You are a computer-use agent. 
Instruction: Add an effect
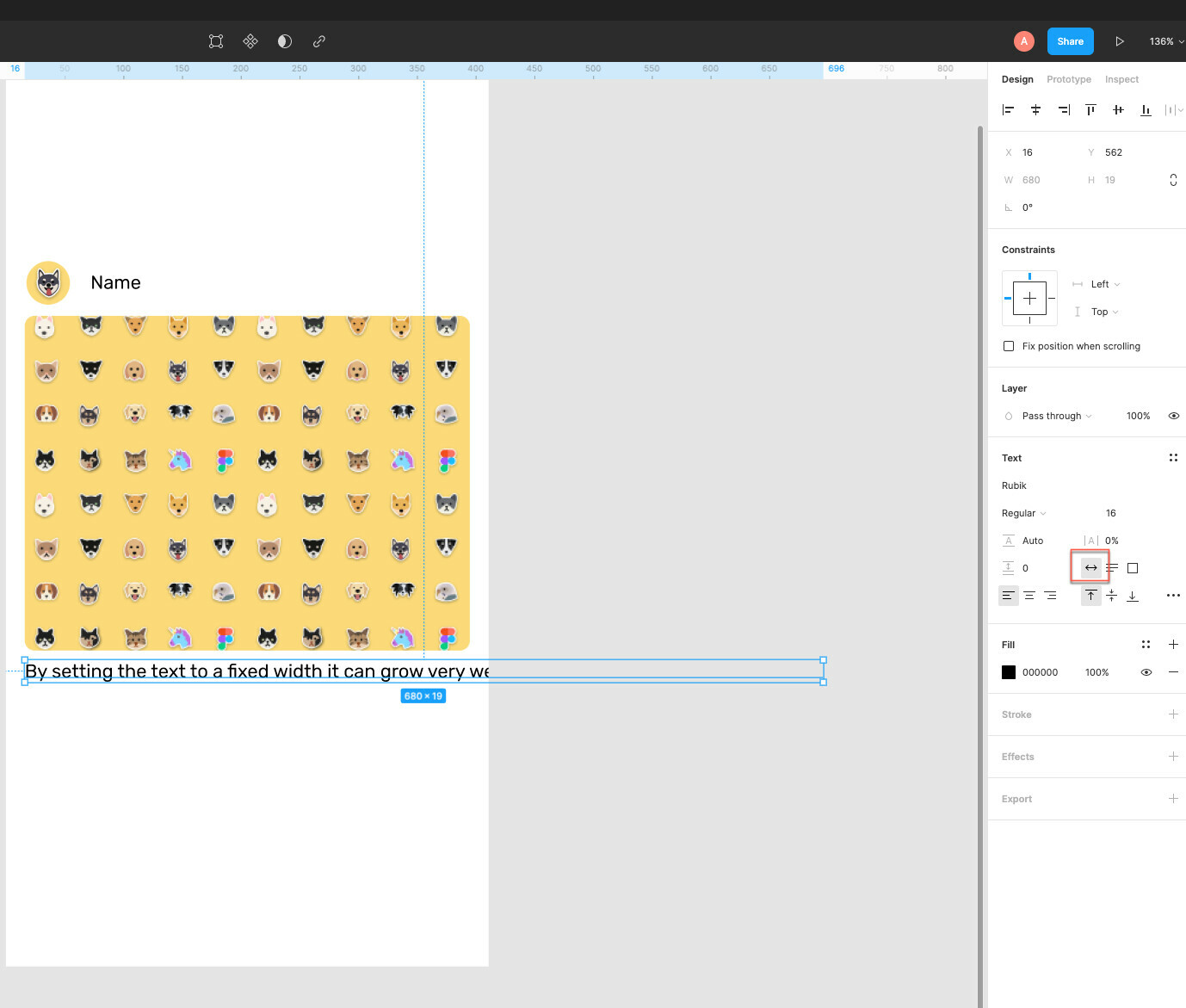1173,757
